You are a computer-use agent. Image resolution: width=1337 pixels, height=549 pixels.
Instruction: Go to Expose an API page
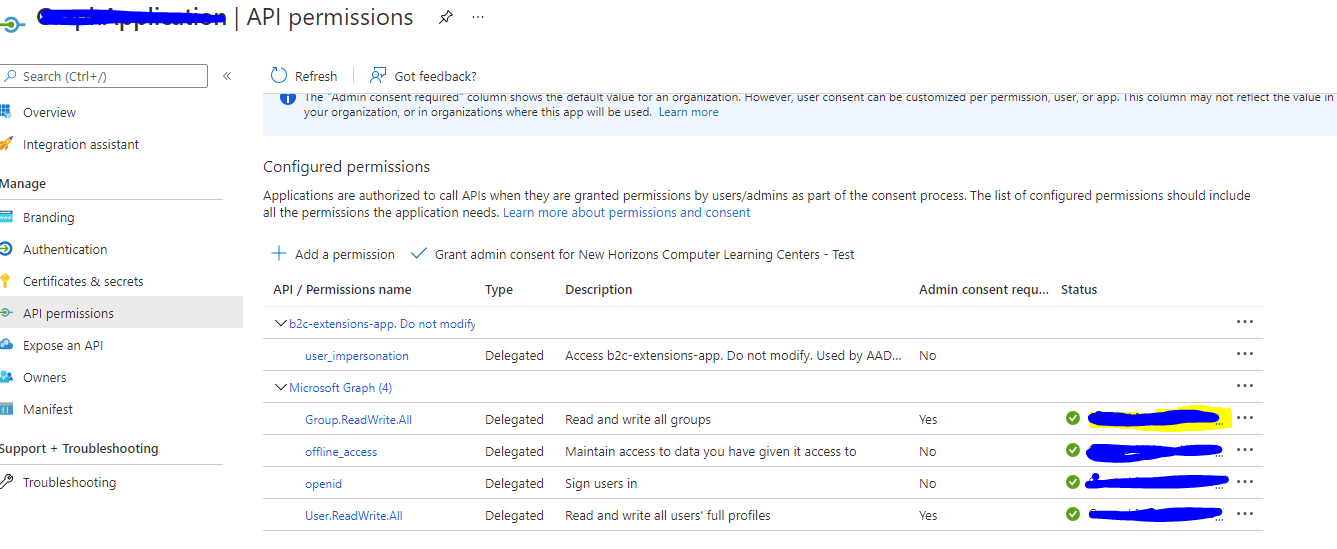click(x=63, y=345)
